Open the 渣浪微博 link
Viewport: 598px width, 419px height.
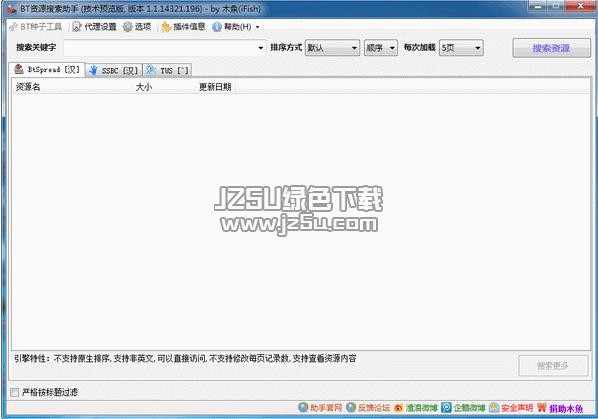coord(421,408)
